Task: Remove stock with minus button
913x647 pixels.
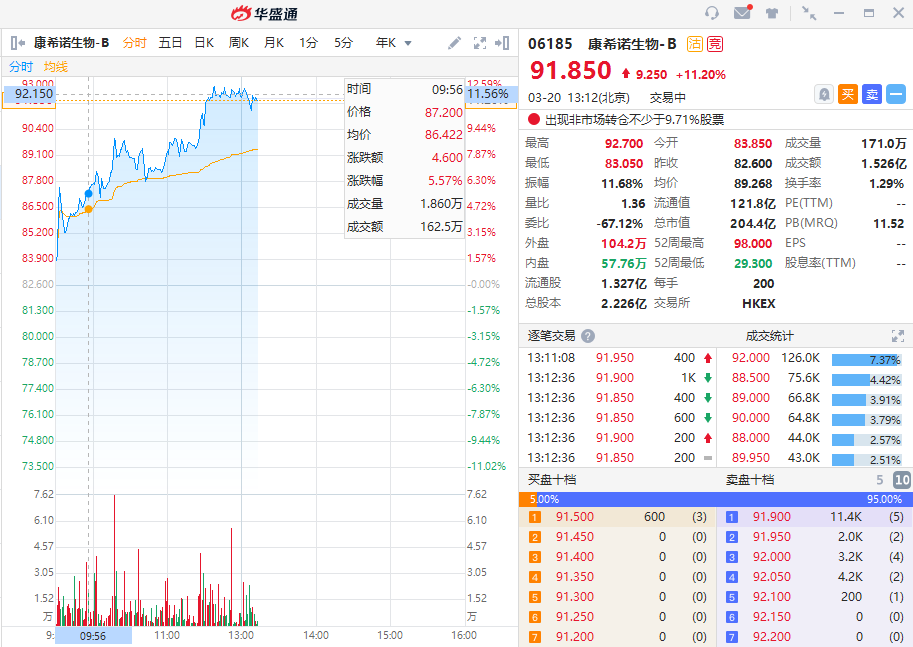Action: click(896, 94)
